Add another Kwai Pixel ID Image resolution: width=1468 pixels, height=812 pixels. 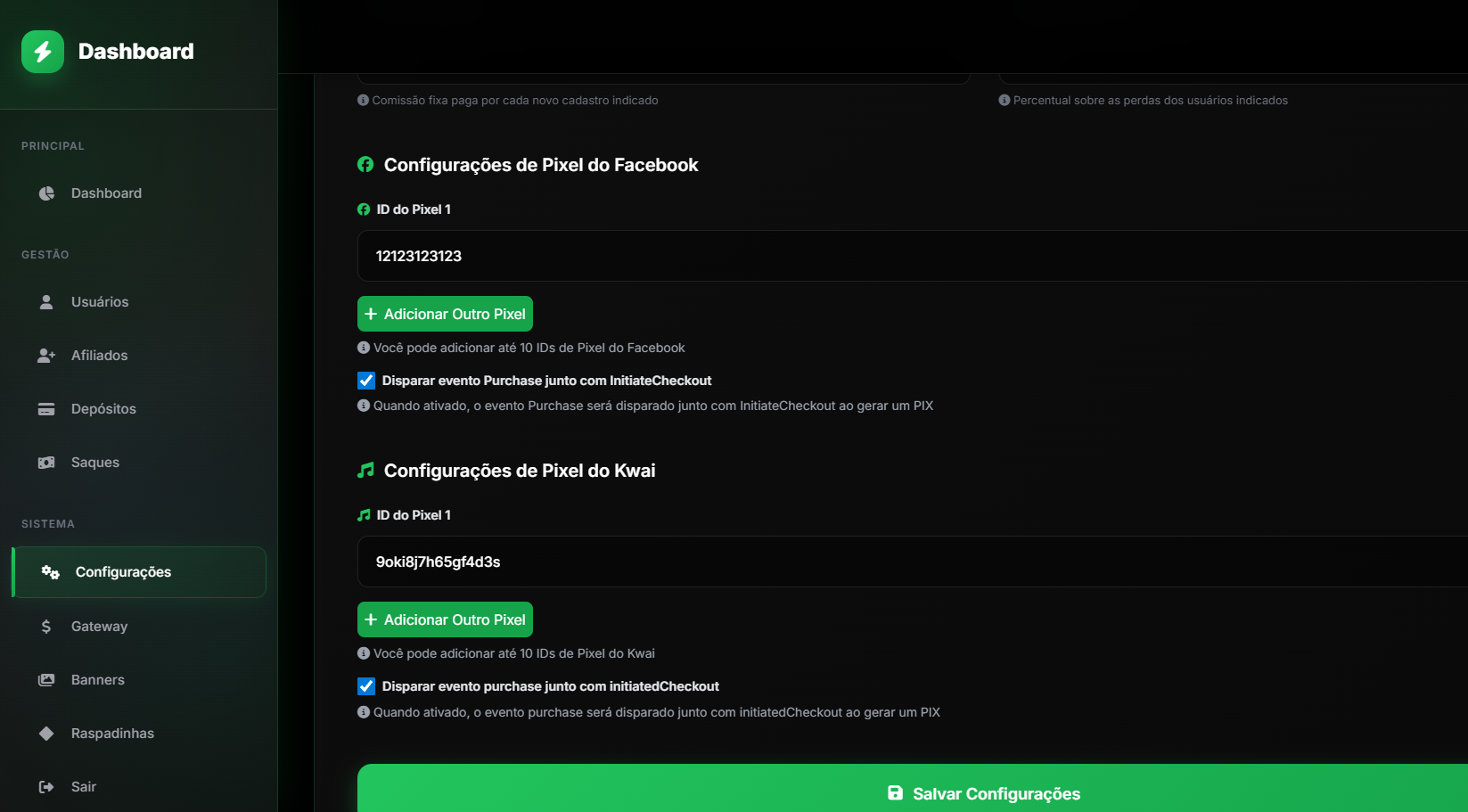click(x=445, y=619)
